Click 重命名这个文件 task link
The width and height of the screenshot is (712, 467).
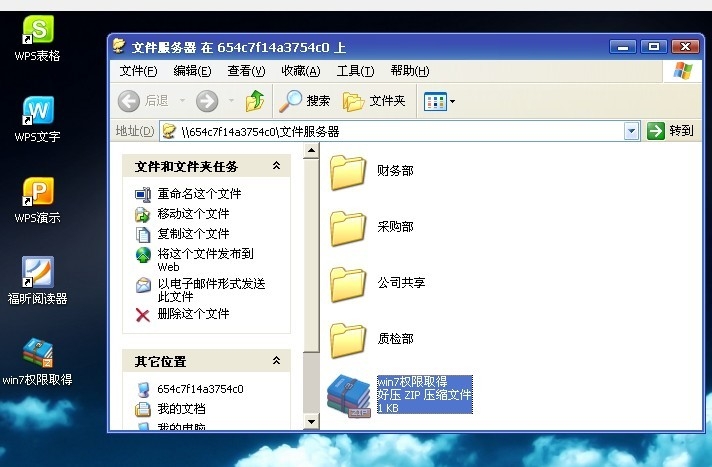(199, 194)
